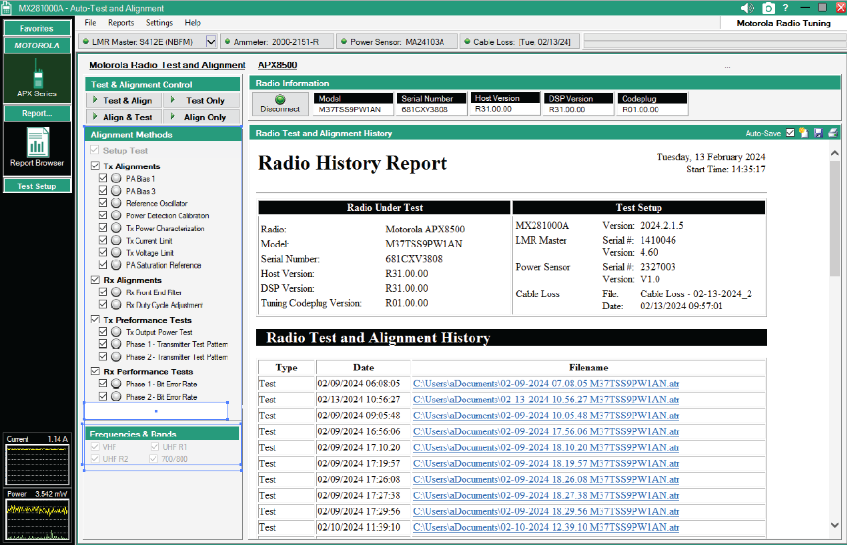Uncheck Rx Duty Cycle Adjustment checkbox
The height and width of the screenshot is (545, 847).
pyautogui.click(x=103, y=304)
